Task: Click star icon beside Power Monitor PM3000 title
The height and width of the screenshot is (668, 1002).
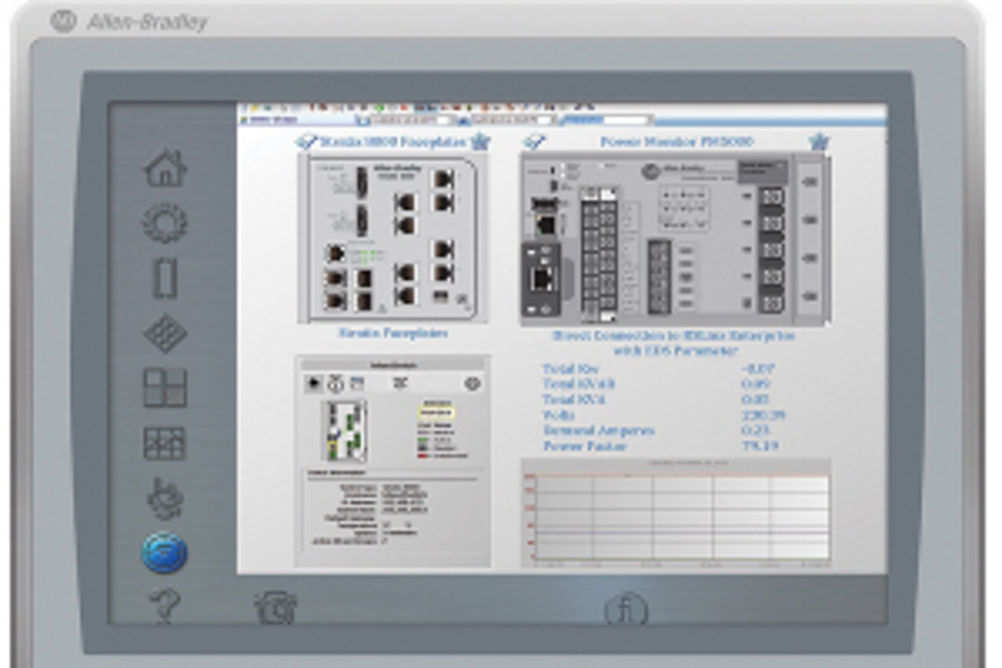Action: [x=819, y=141]
